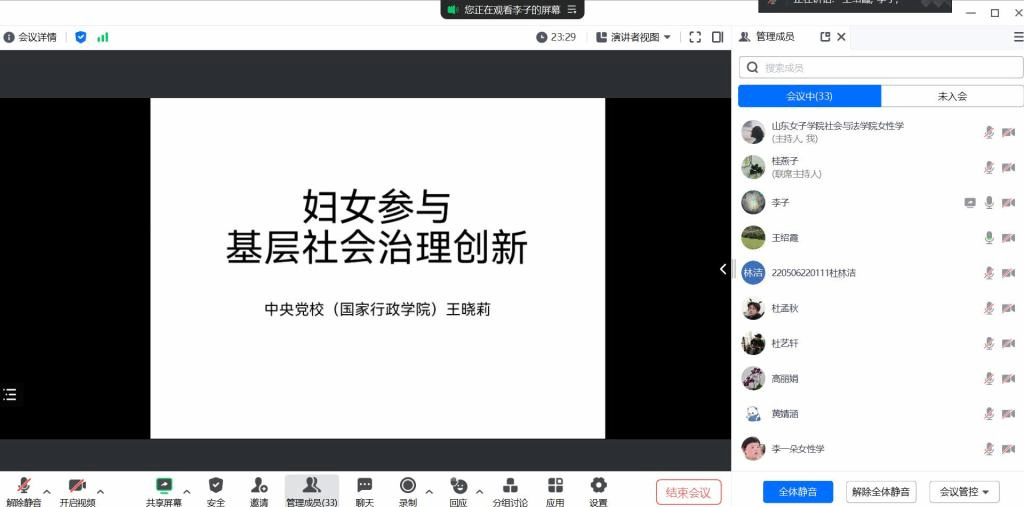The height and width of the screenshot is (507, 1024).
Task: Enter full screen mode from top bar
Action: (x=695, y=37)
